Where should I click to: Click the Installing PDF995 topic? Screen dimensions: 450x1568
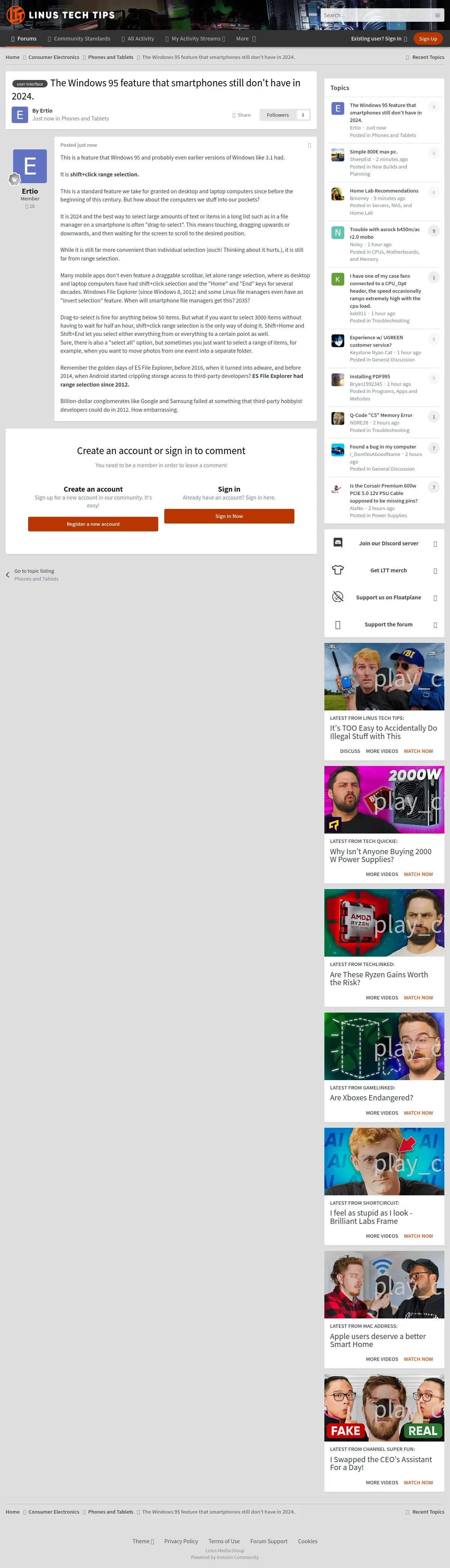(370, 376)
